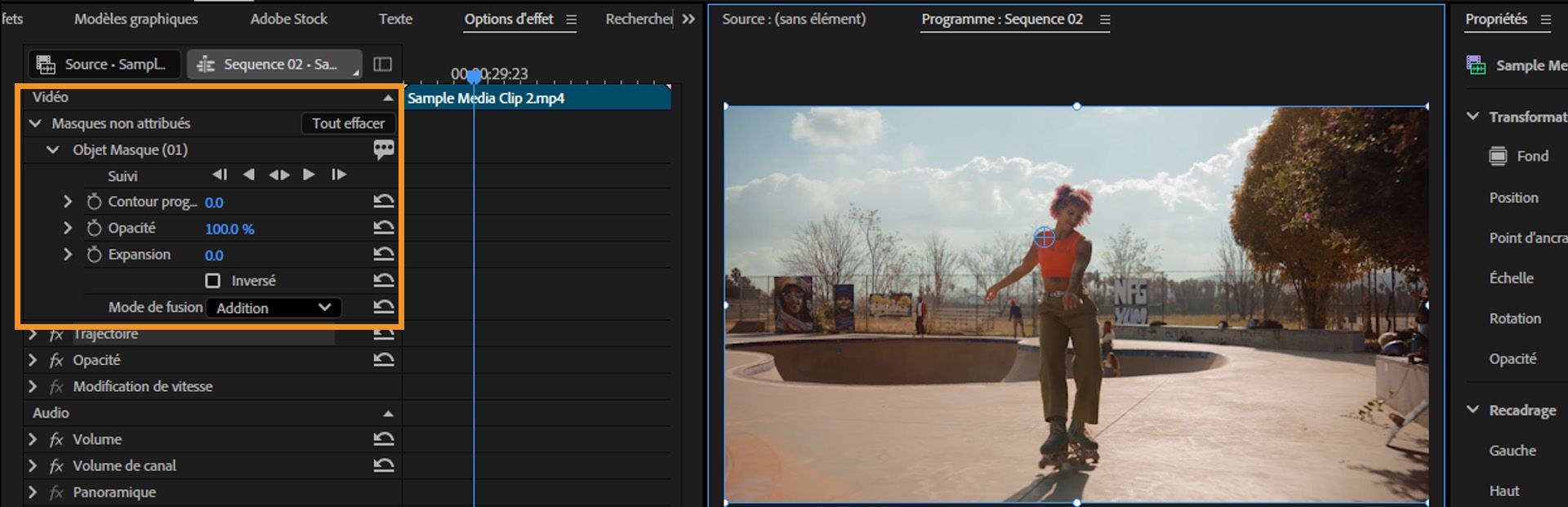Select the Sample Media Clip 2.mp4 bar
The width and height of the screenshot is (1568, 507).
[537, 98]
